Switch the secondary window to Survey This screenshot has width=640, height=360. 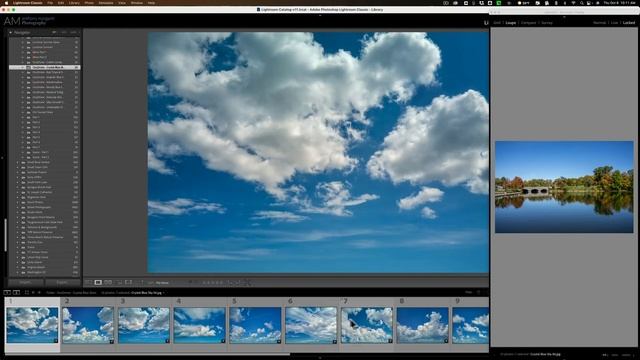click(547, 23)
